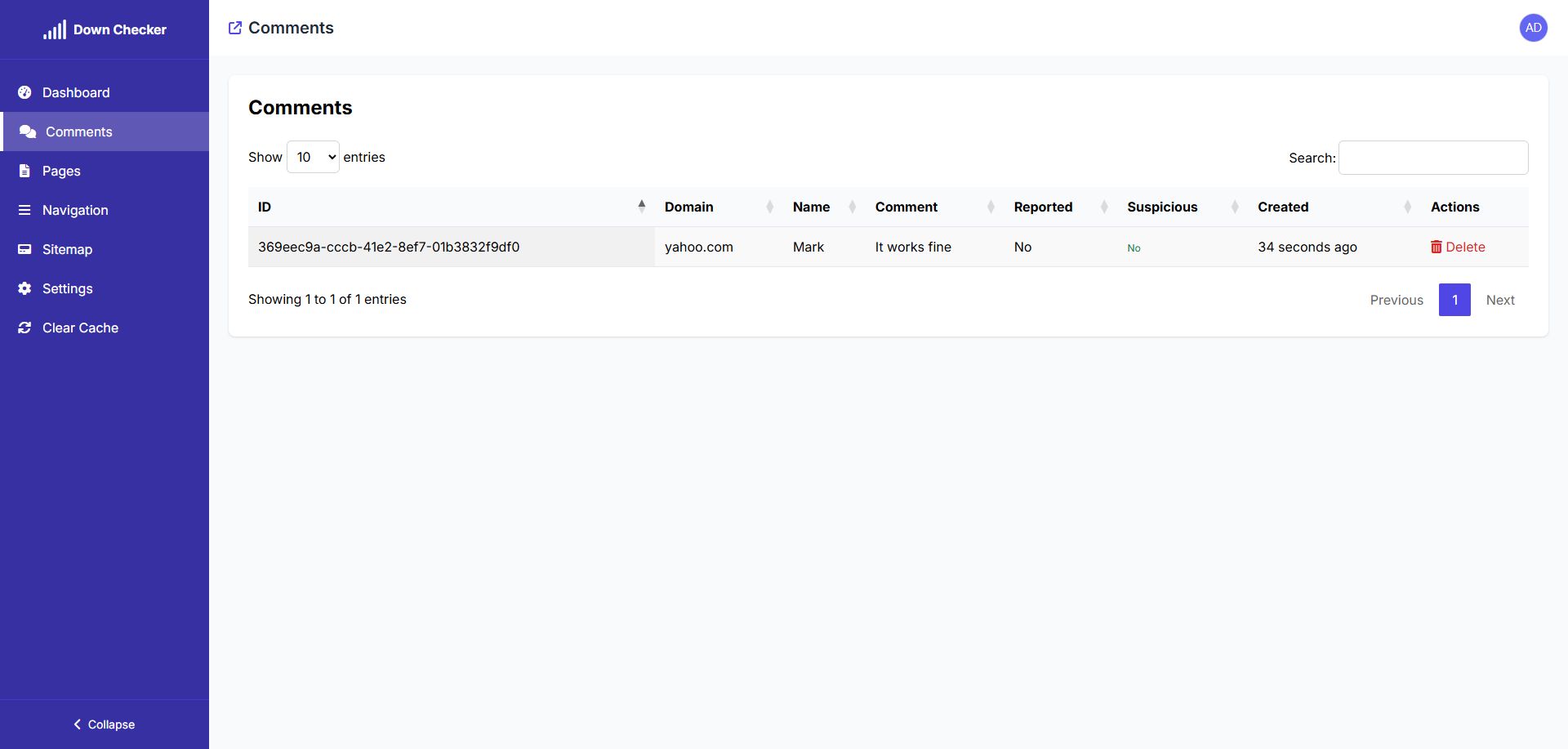Go to Previous page of comments

[x=1396, y=300]
